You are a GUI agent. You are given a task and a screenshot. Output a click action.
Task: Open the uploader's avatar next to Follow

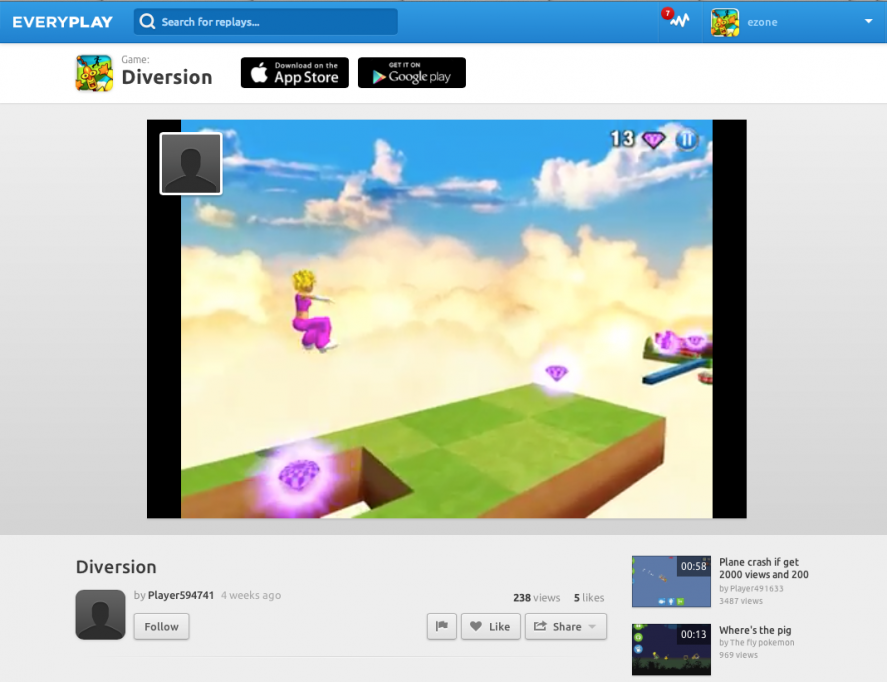point(99,615)
